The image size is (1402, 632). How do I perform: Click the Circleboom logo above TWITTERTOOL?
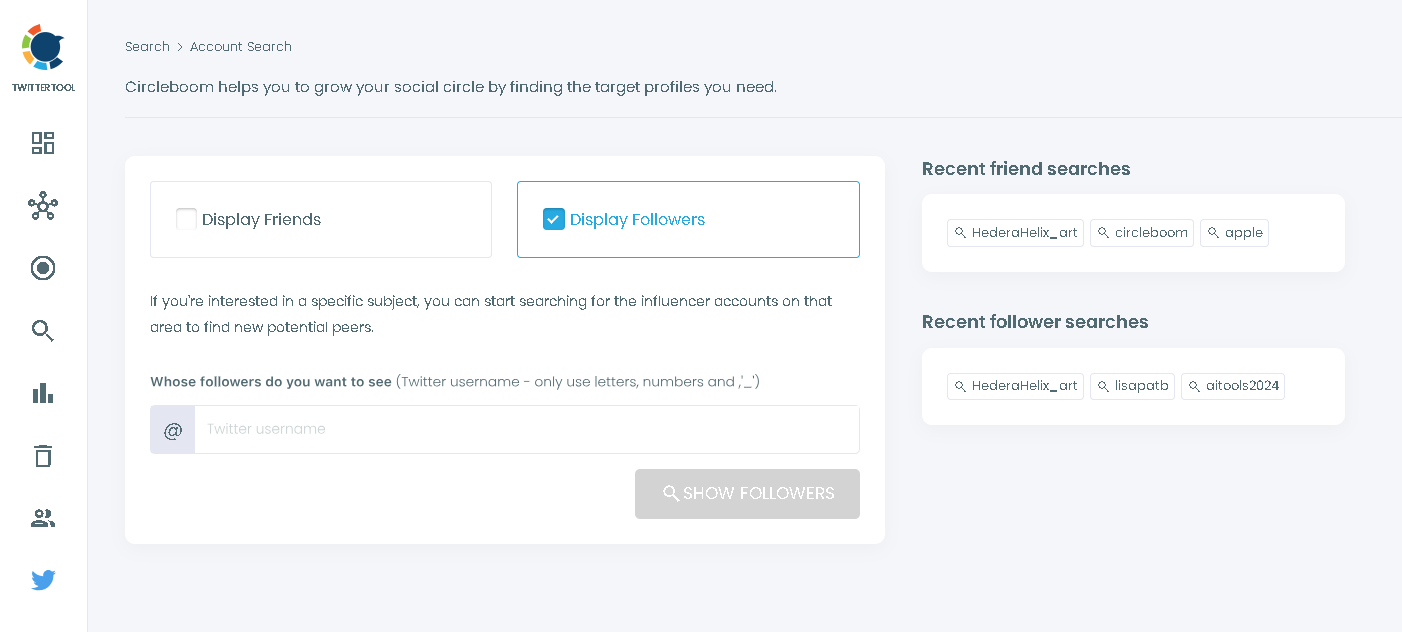pyautogui.click(x=42, y=45)
